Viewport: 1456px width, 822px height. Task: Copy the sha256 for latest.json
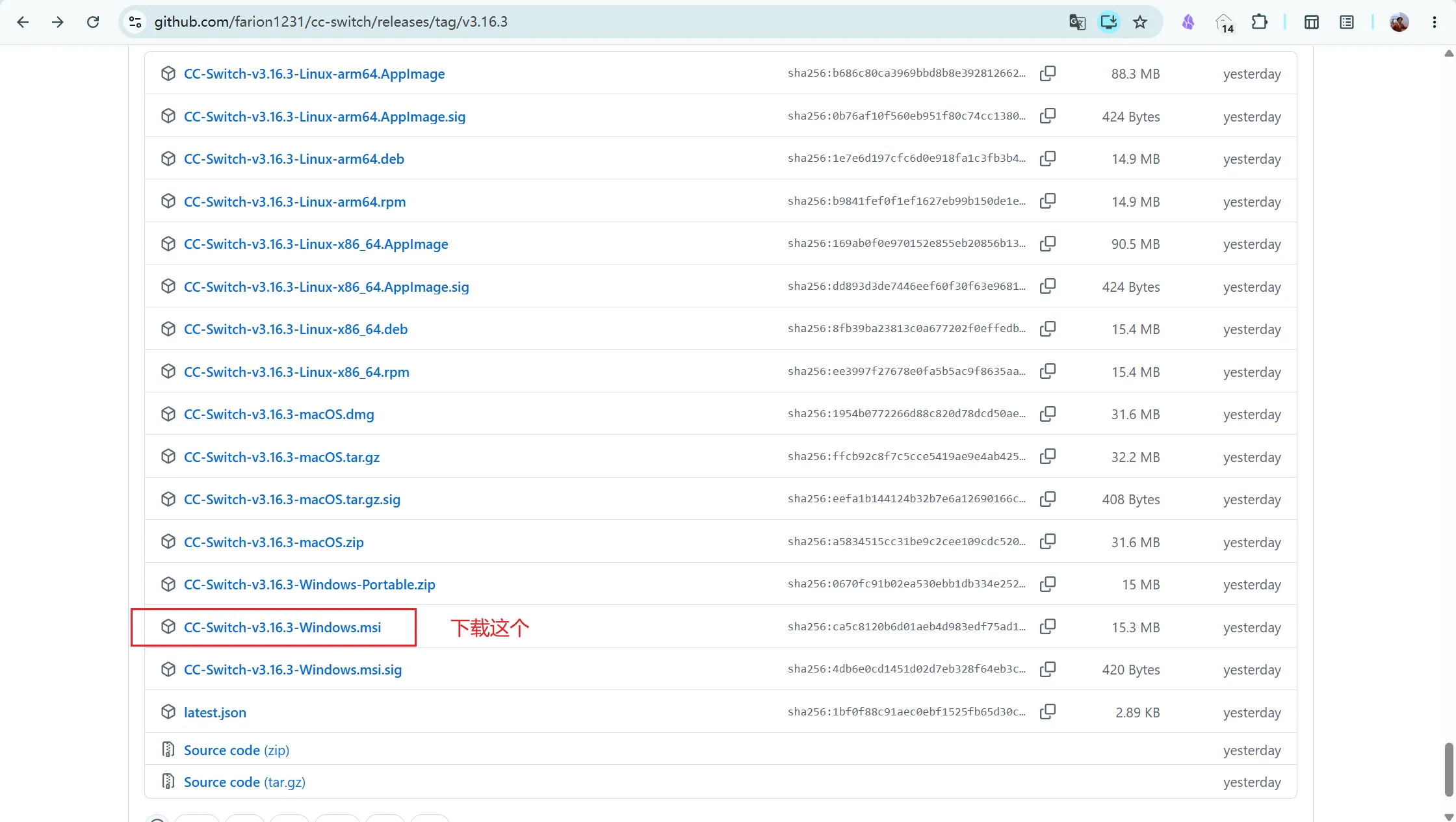(x=1048, y=712)
